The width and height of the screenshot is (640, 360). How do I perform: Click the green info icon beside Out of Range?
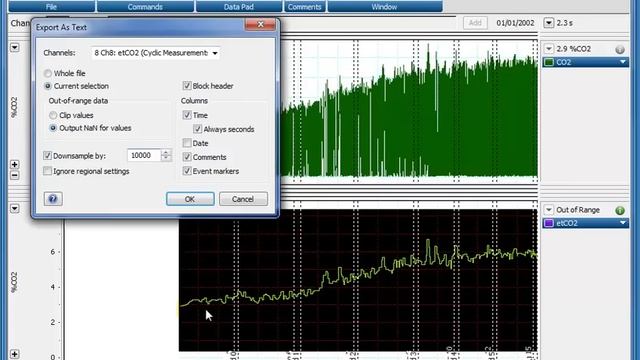click(620, 210)
